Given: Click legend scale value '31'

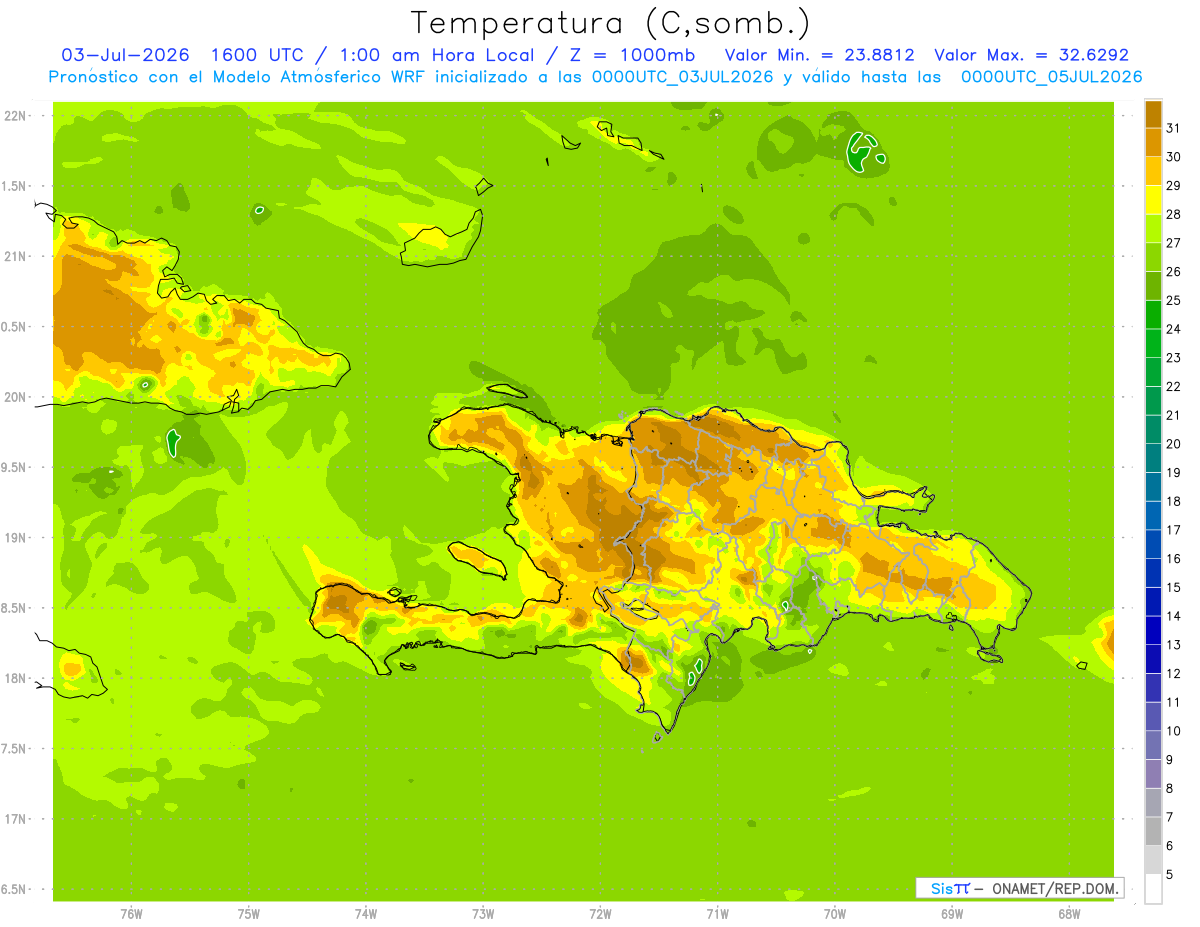Looking at the screenshot, I should [x=1174, y=128].
